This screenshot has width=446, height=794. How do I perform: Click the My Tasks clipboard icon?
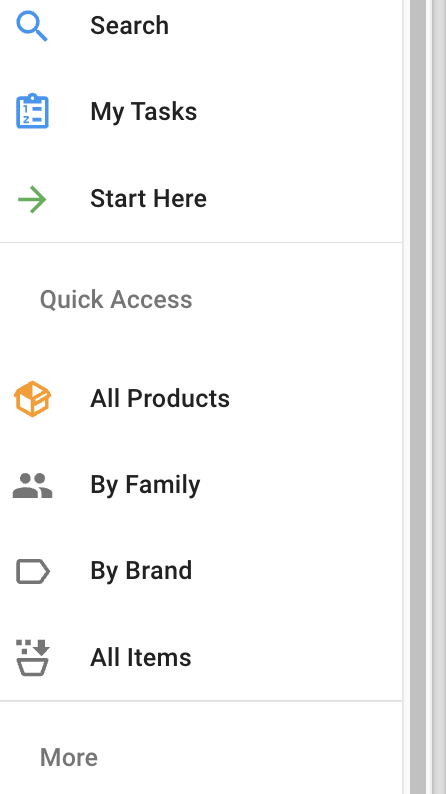tap(32, 111)
